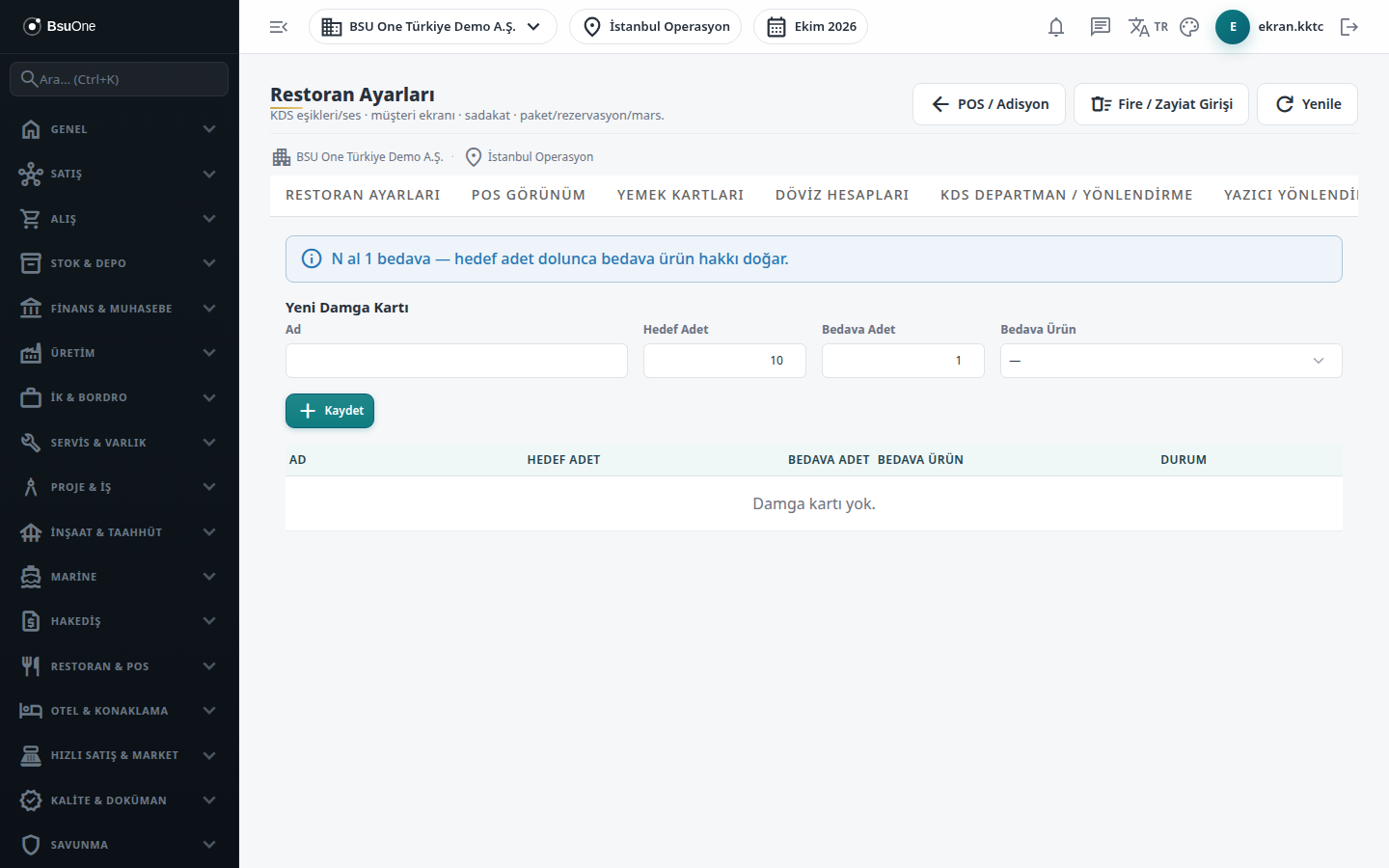Click the BsuOne logo
Viewport: 1389px width, 868px height.
click(x=60, y=26)
